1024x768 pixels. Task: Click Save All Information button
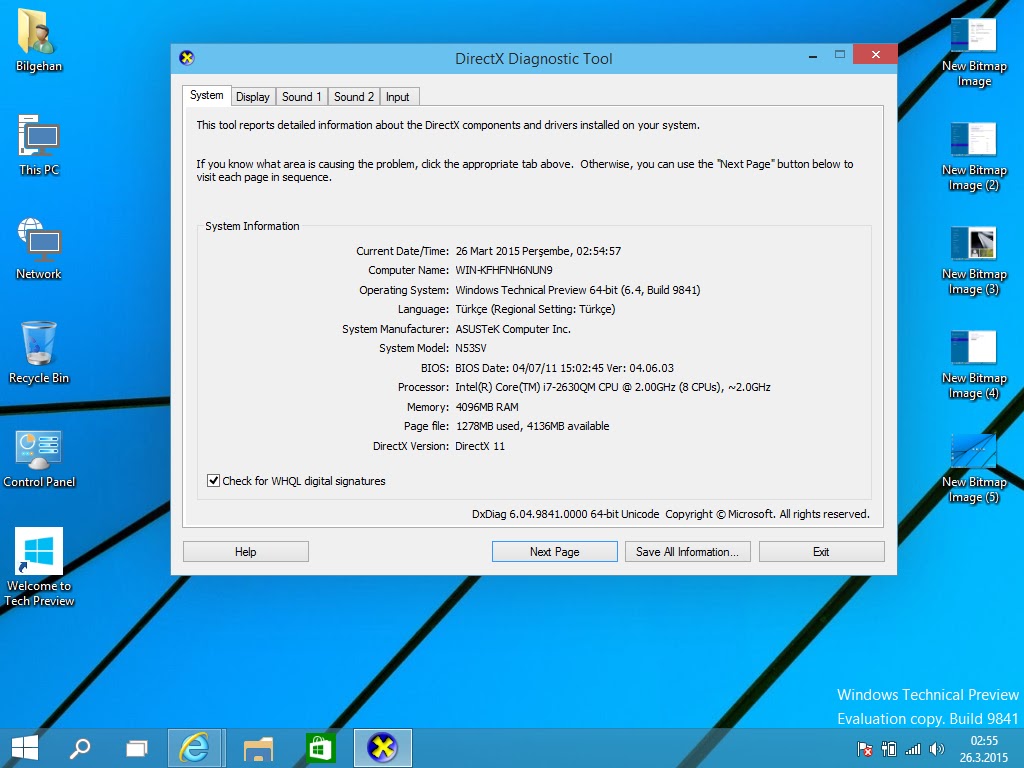[688, 552]
